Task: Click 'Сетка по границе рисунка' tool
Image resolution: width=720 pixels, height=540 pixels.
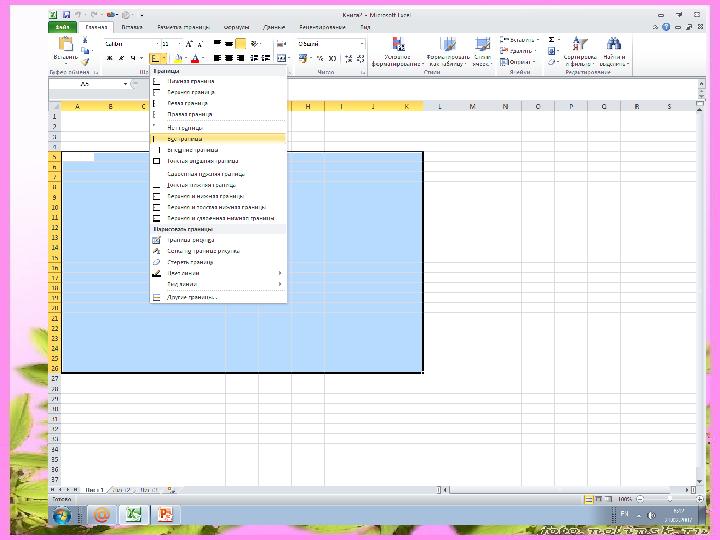Action: (218, 251)
